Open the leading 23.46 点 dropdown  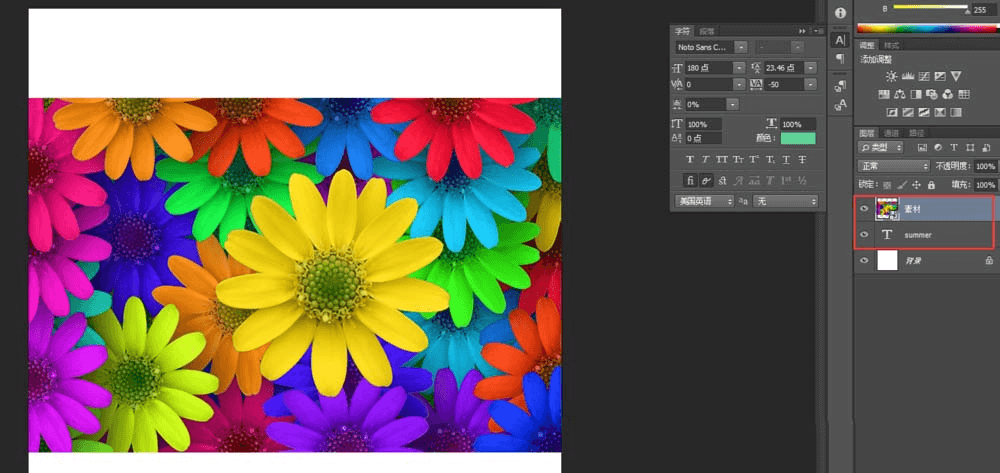pyautogui.click(x=811, y=68)
